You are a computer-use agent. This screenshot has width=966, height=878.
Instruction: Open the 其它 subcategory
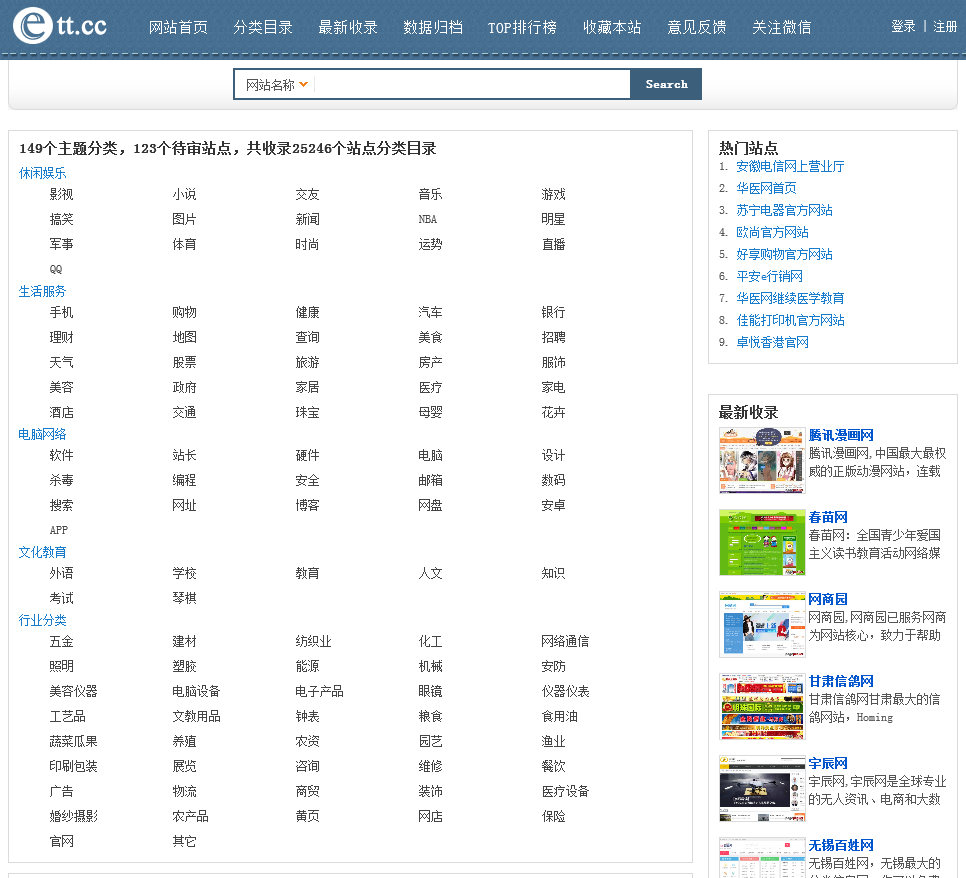[184, 841]
